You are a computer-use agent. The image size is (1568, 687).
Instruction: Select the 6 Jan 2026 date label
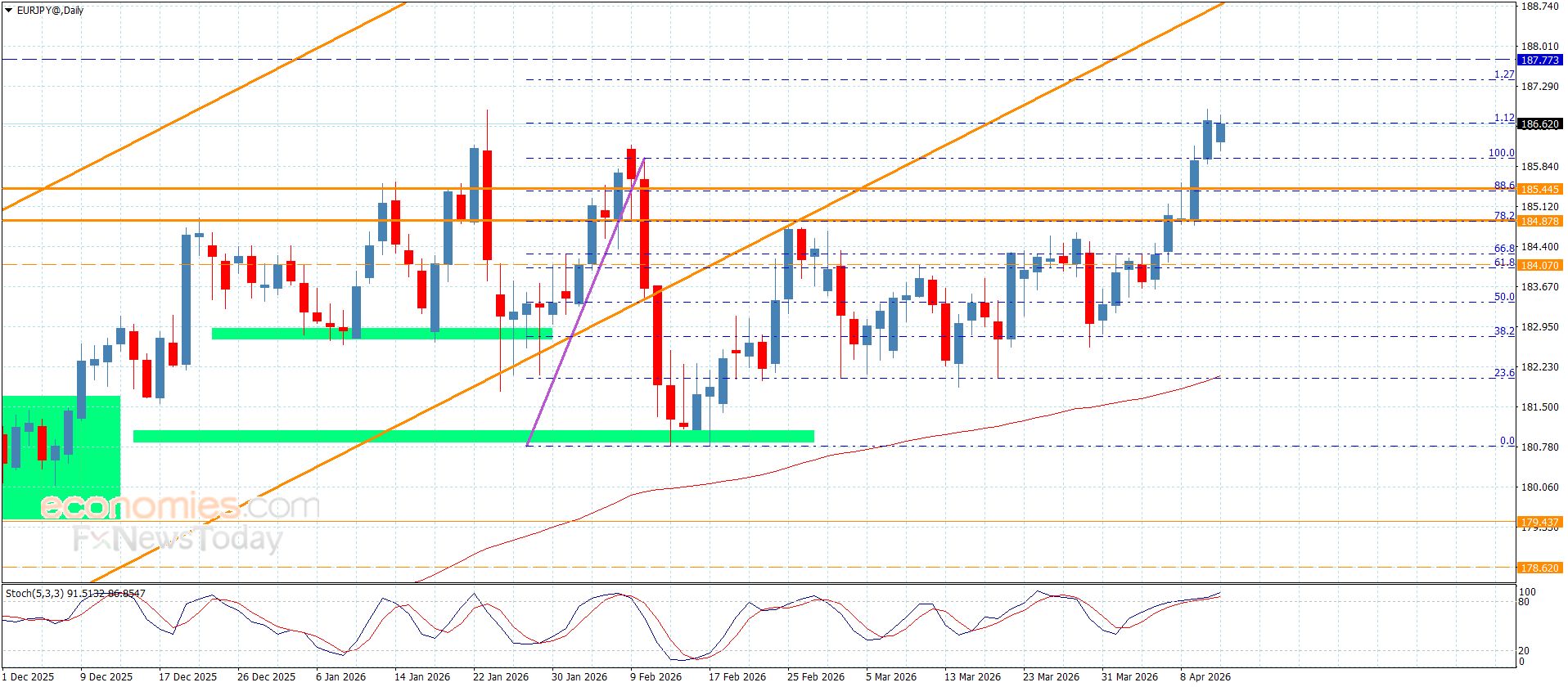tap(341, 677)
